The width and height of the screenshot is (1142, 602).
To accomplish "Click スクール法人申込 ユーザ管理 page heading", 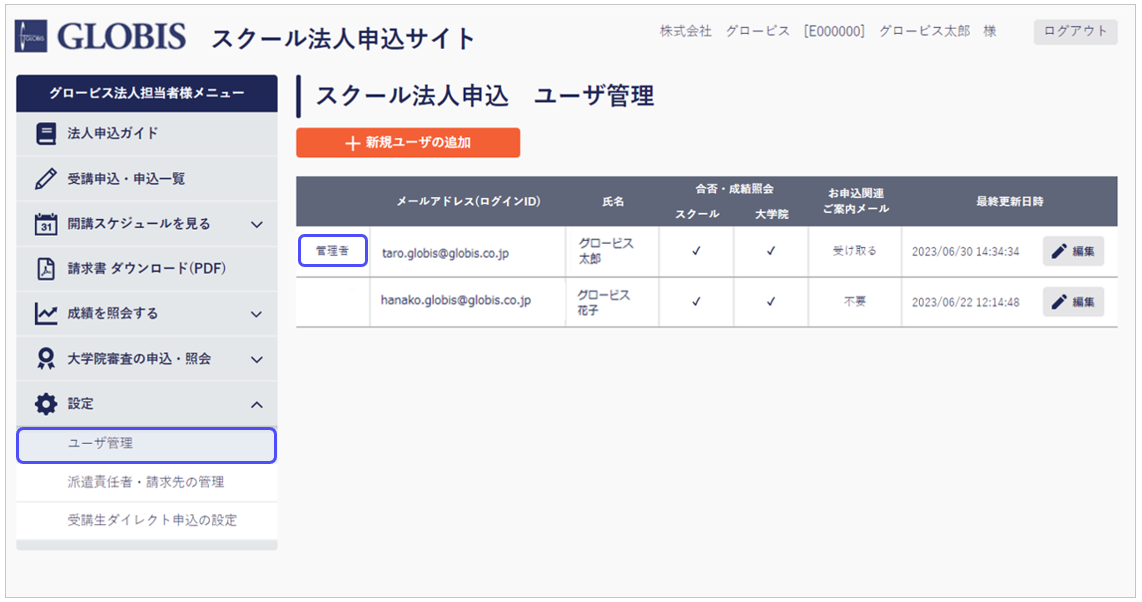I will pos(484,96).
